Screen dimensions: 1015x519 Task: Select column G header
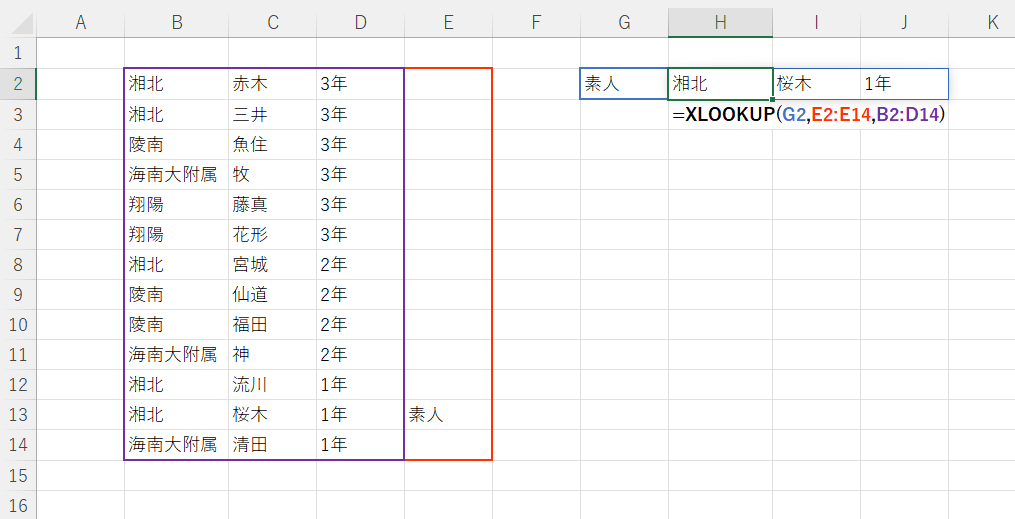point(624,23)
